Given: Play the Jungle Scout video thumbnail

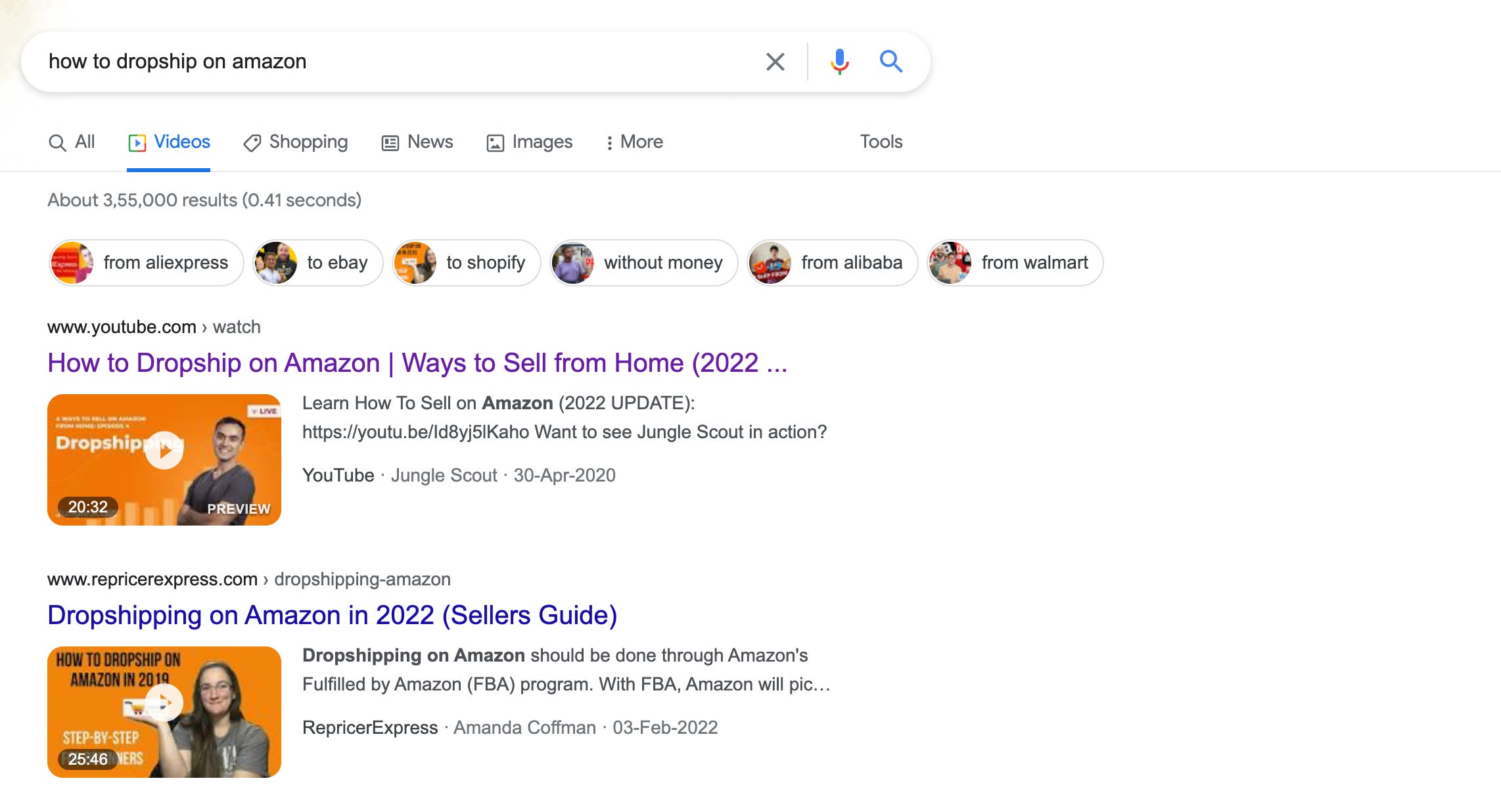Looking at the screenshot, I should 164,451.
